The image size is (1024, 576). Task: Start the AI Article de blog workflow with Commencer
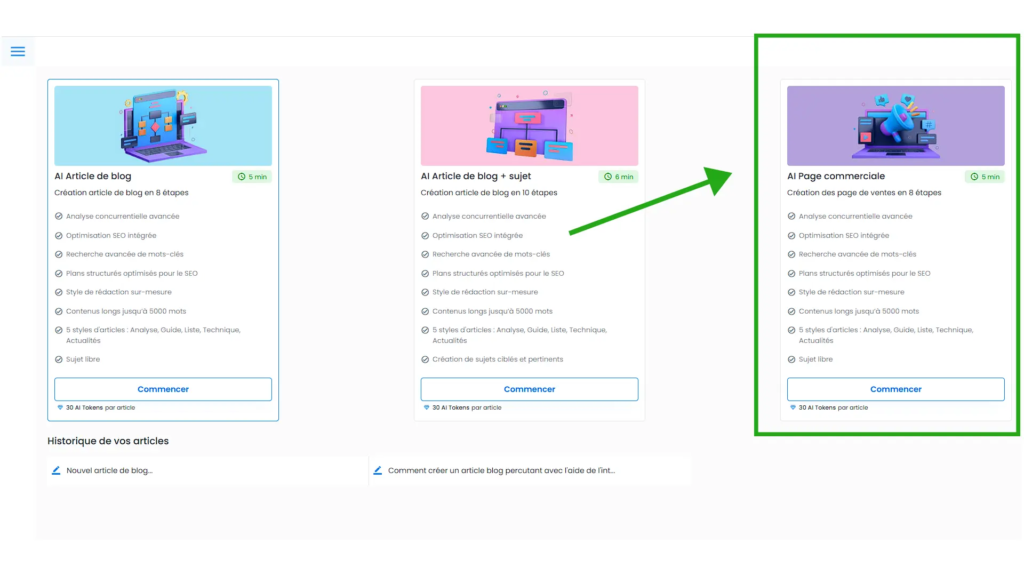pos(163,389)
